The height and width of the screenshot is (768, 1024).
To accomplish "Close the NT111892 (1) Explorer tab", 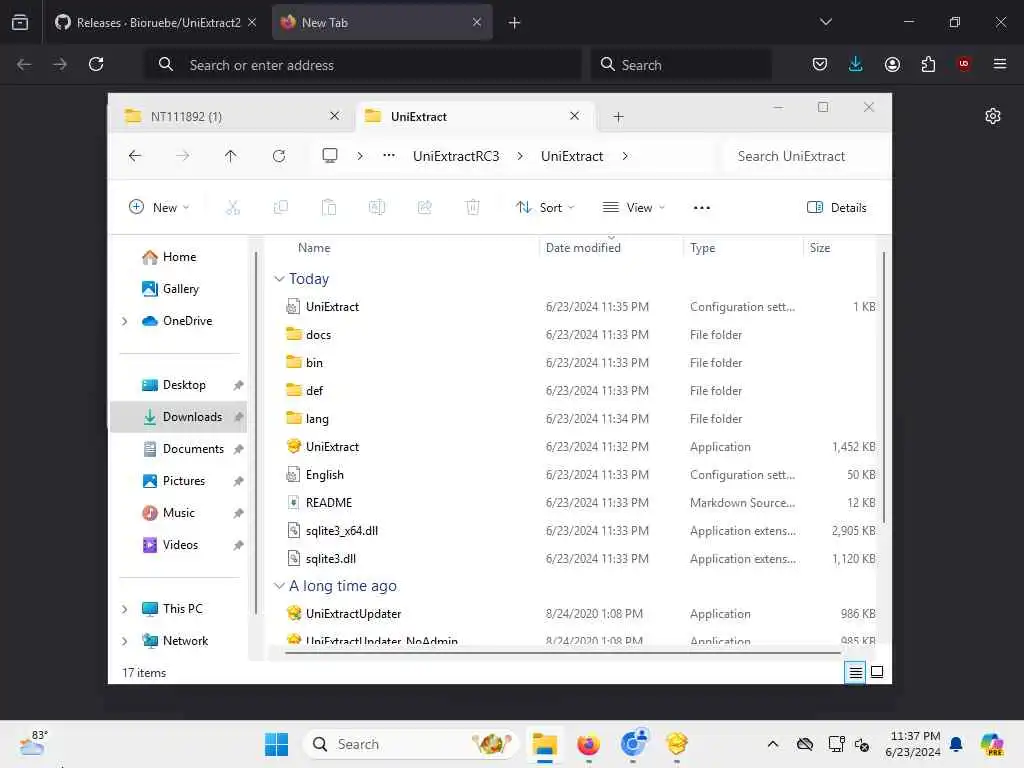I will click(334, 116).
